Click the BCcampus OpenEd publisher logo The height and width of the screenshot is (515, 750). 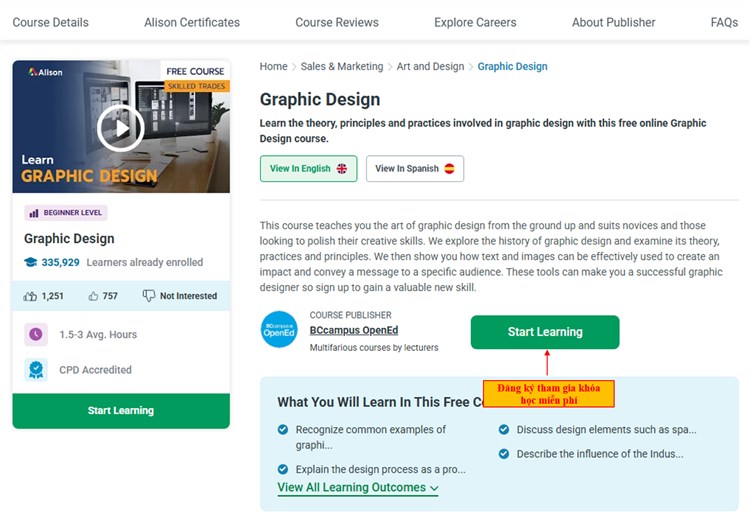click(x=279, y=330)
